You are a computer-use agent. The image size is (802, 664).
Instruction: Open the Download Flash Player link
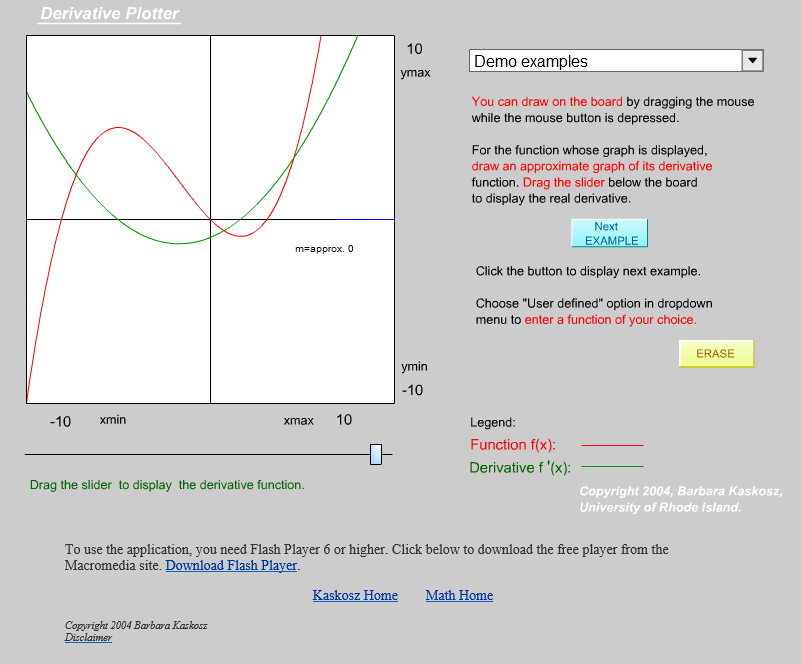231,565
